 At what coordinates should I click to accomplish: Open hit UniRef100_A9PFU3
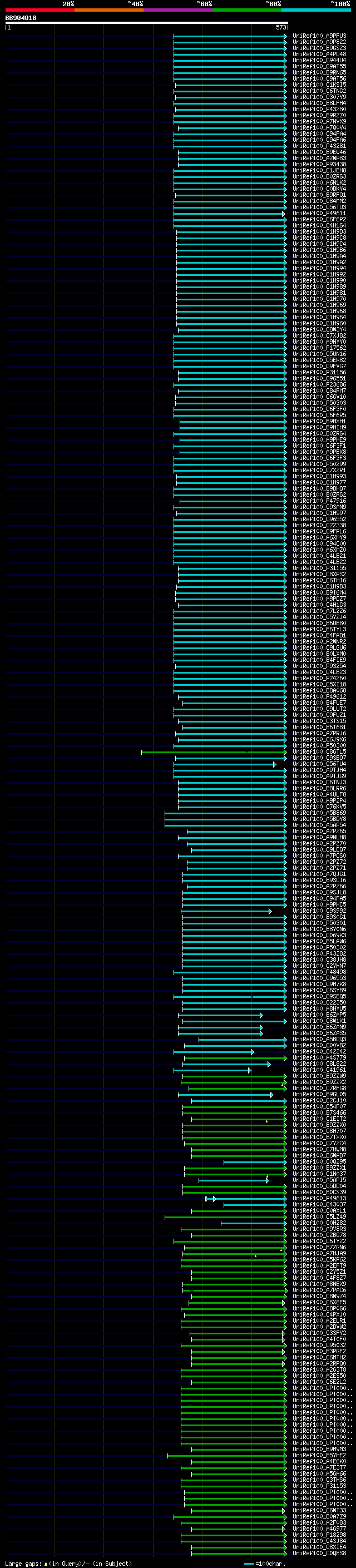click(319, 36)
